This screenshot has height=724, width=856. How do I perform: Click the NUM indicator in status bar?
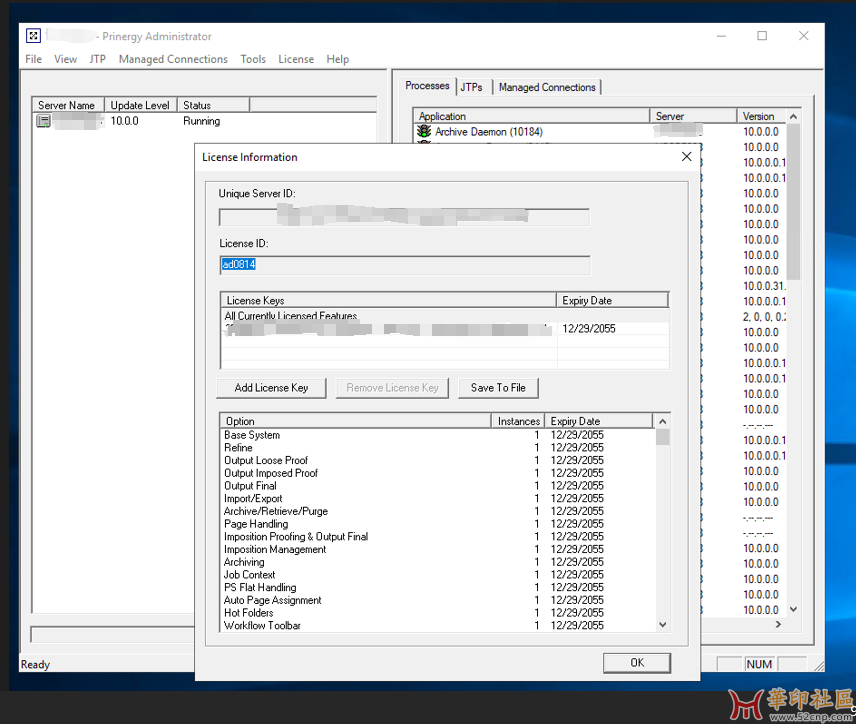click(x=759, y=664)
